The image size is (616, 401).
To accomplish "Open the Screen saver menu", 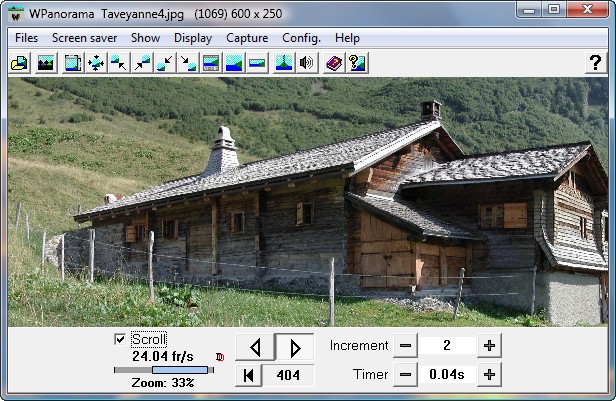I will pos(84,38).
